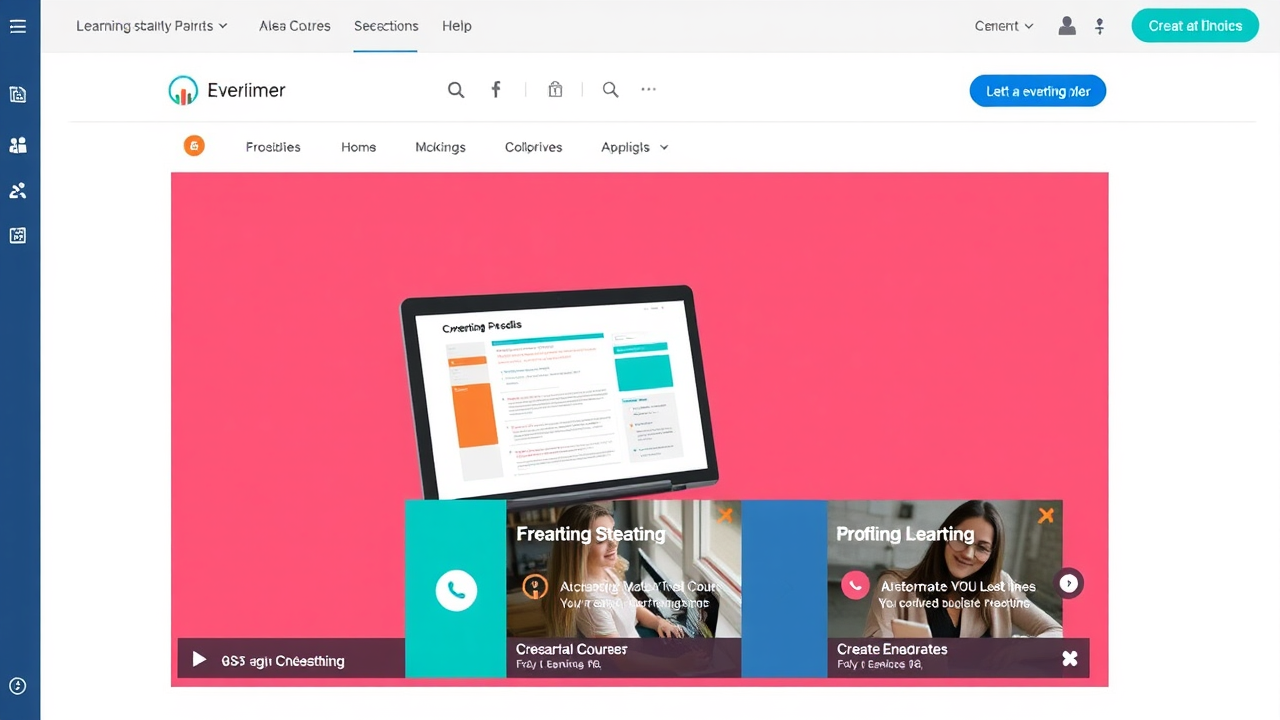Close the Profling Learting card with orange X
The width and height of the screenshot is (1280, 720).
pyautogui.click(x=1046, y=515)
